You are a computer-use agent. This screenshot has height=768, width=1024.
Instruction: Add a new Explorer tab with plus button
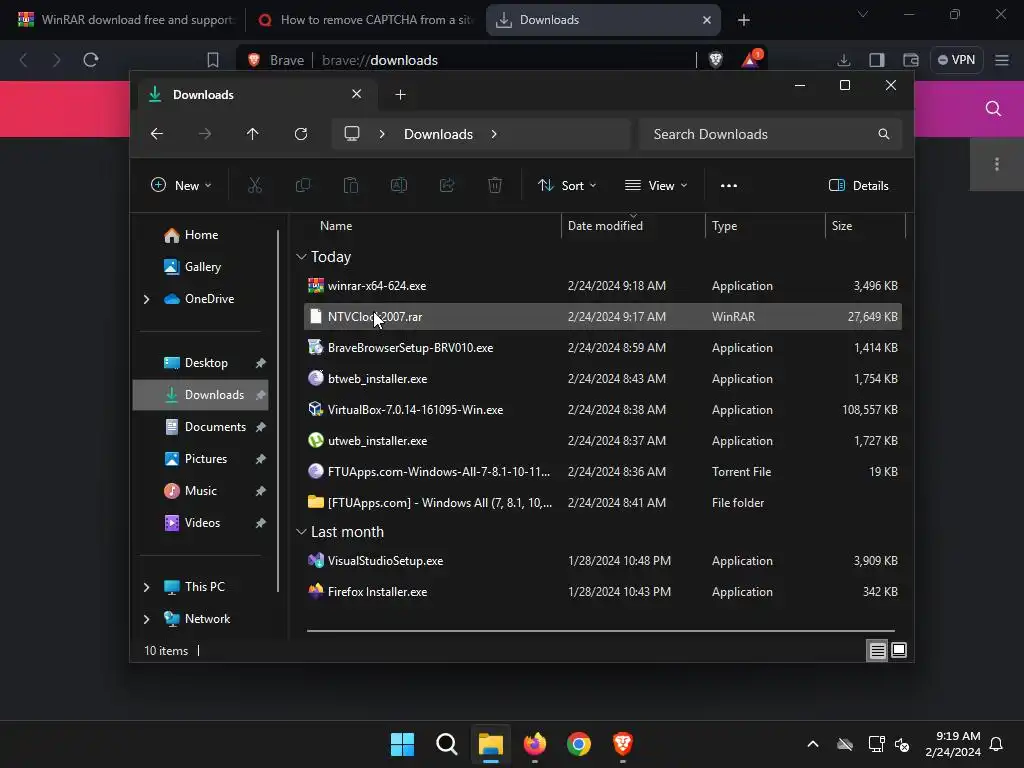[400, 95]
